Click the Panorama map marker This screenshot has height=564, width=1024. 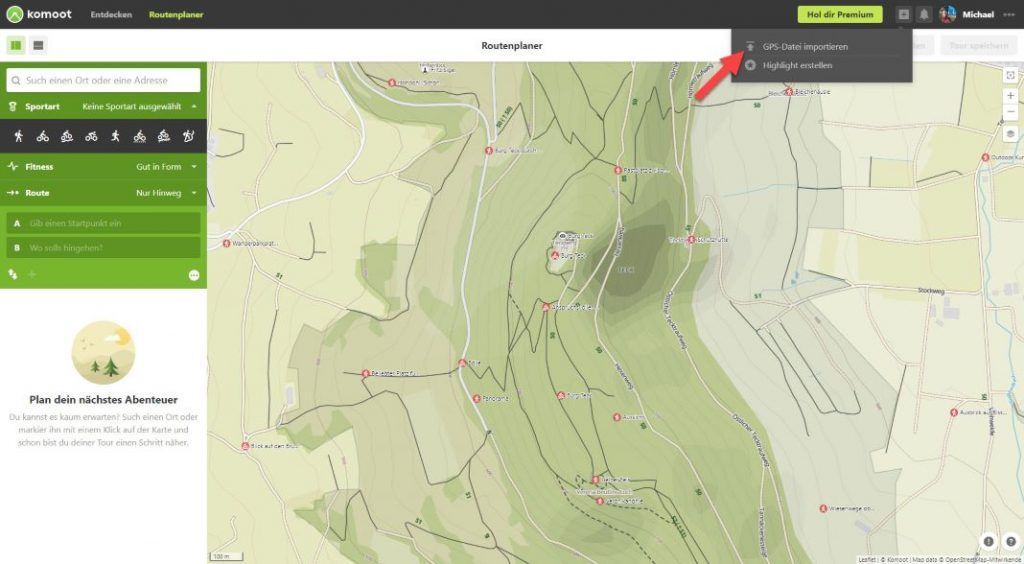coord(477,398)
